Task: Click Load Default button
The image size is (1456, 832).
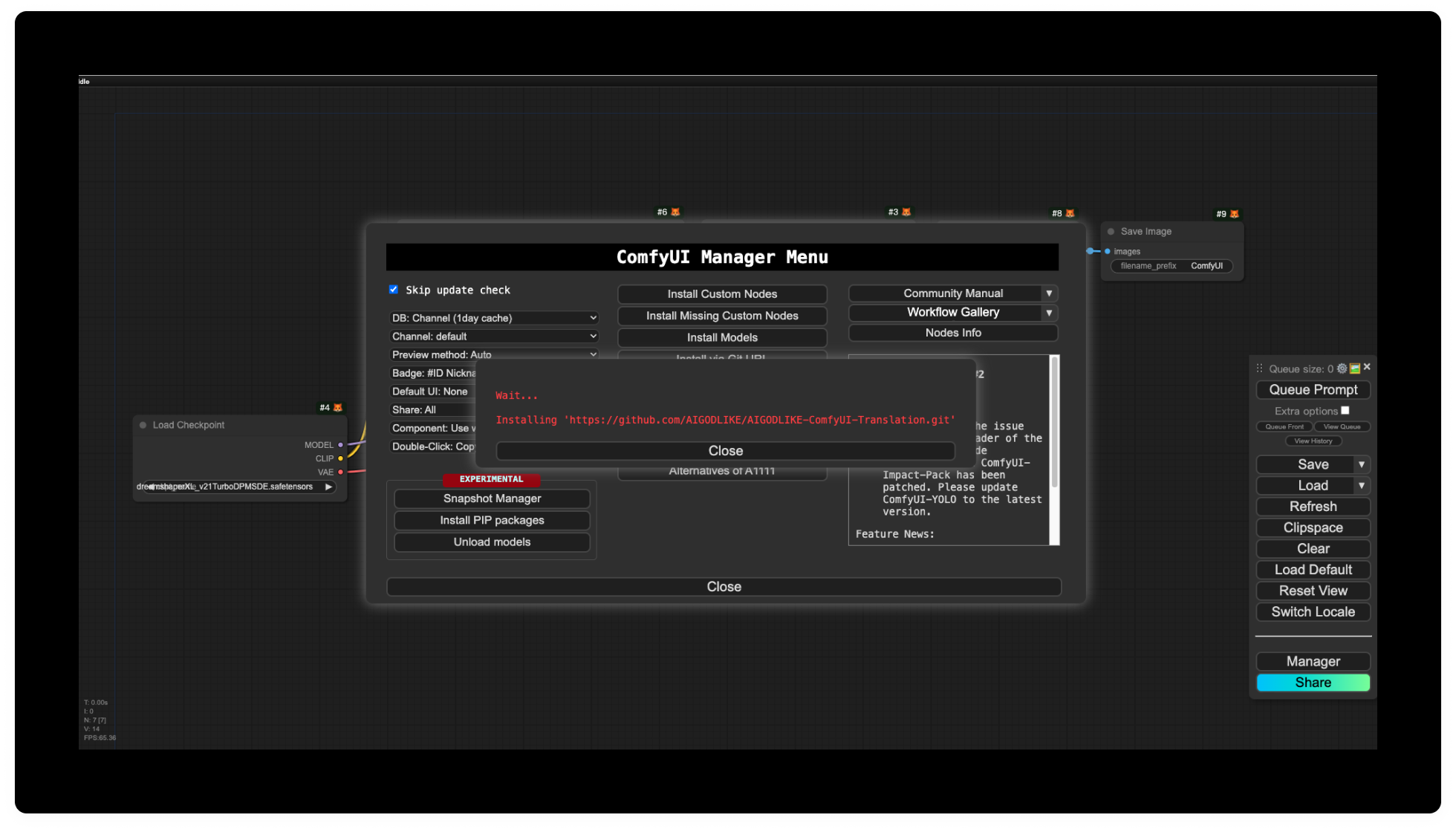Action: (x=1313, y=570)
